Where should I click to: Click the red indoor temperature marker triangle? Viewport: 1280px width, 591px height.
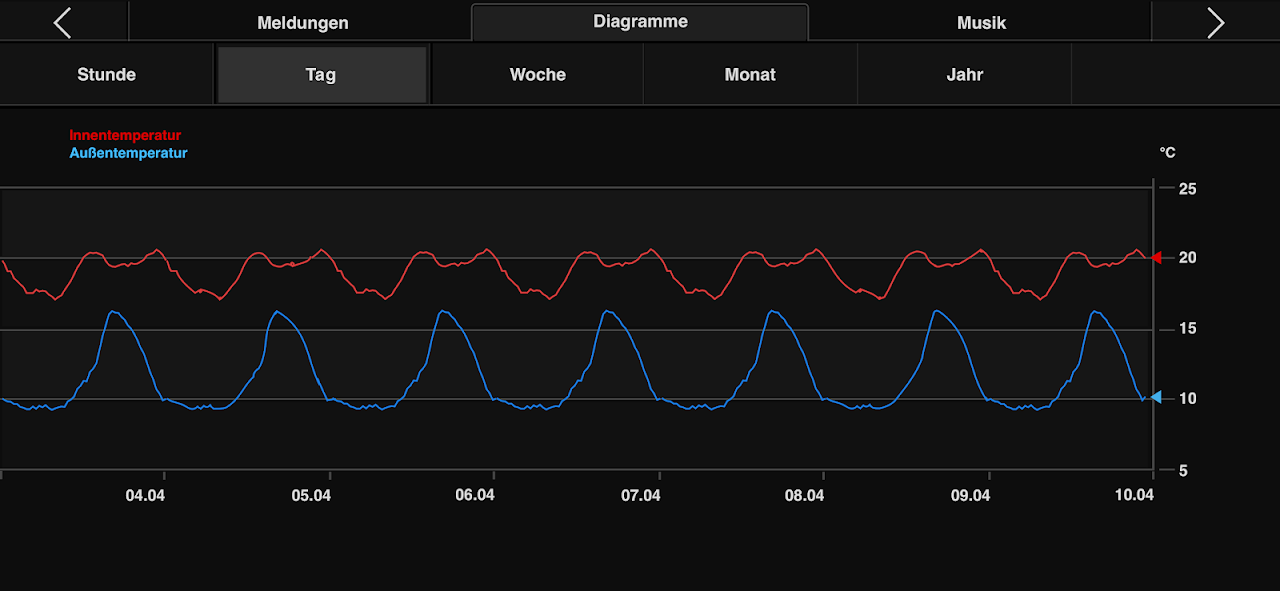coord(1156,258)
